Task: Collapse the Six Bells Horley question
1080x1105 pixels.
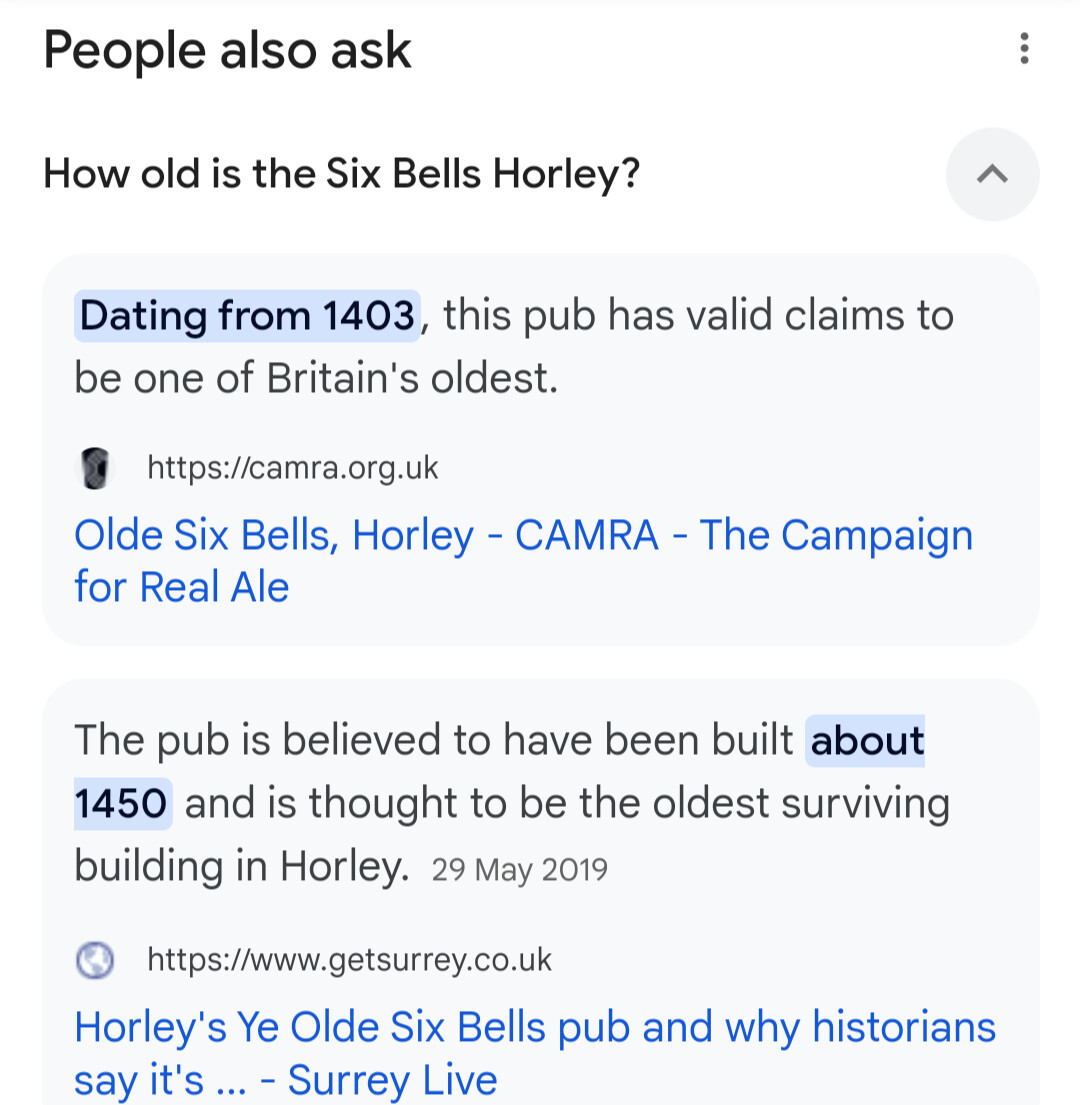Action: click(992, 174)
